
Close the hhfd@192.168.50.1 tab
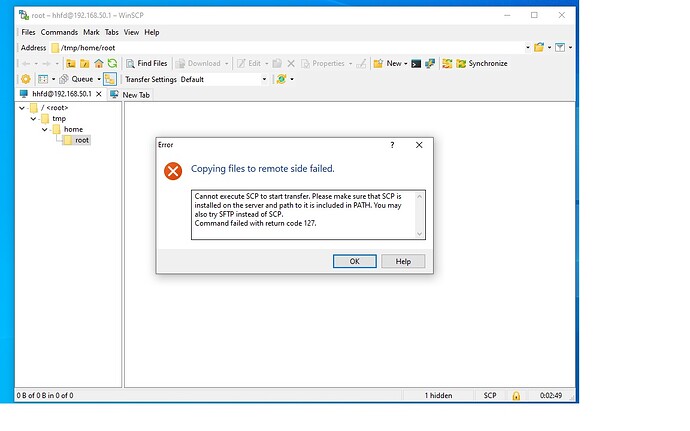[99, 94]
